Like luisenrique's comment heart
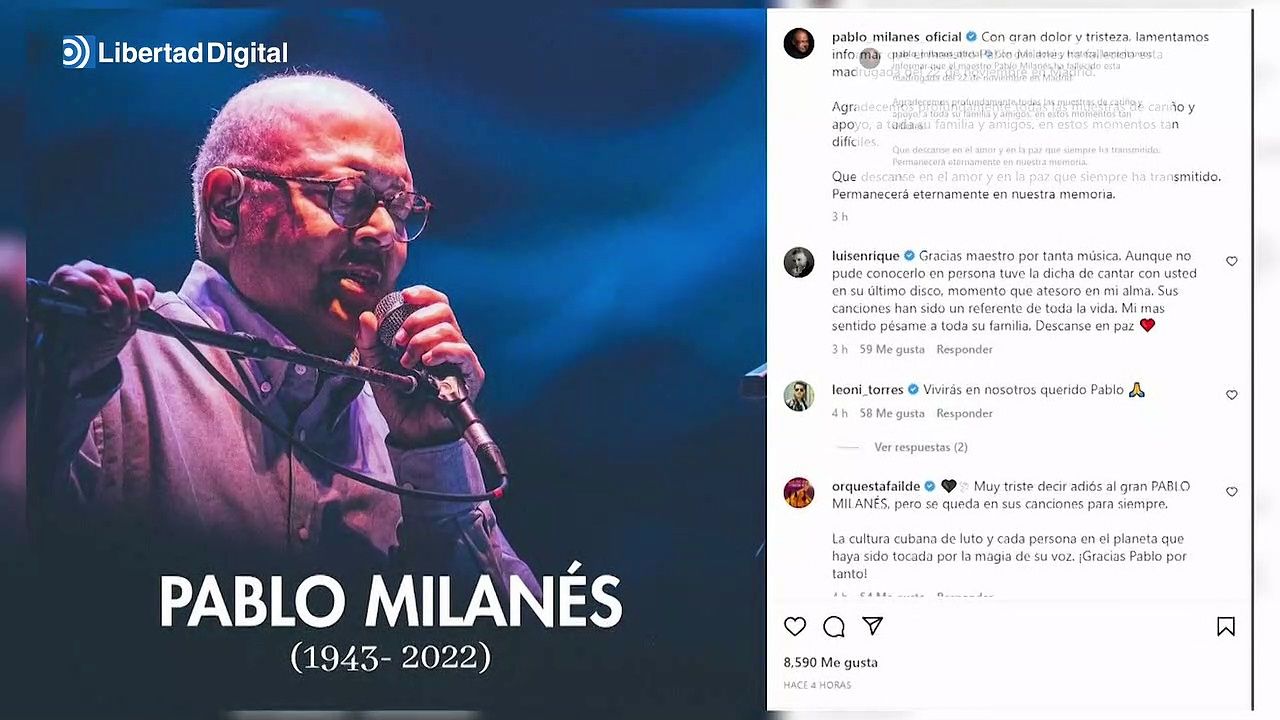The width and height of the screenshot is (1280, 720). (x=1232, y=262)
